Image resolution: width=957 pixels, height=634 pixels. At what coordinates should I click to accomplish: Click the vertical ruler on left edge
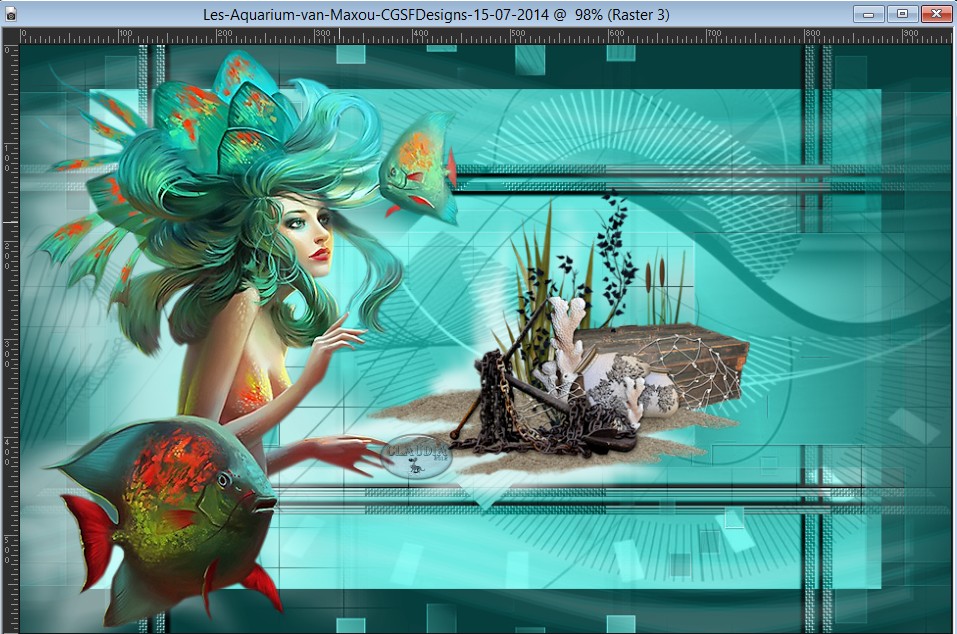click(11, 338)
